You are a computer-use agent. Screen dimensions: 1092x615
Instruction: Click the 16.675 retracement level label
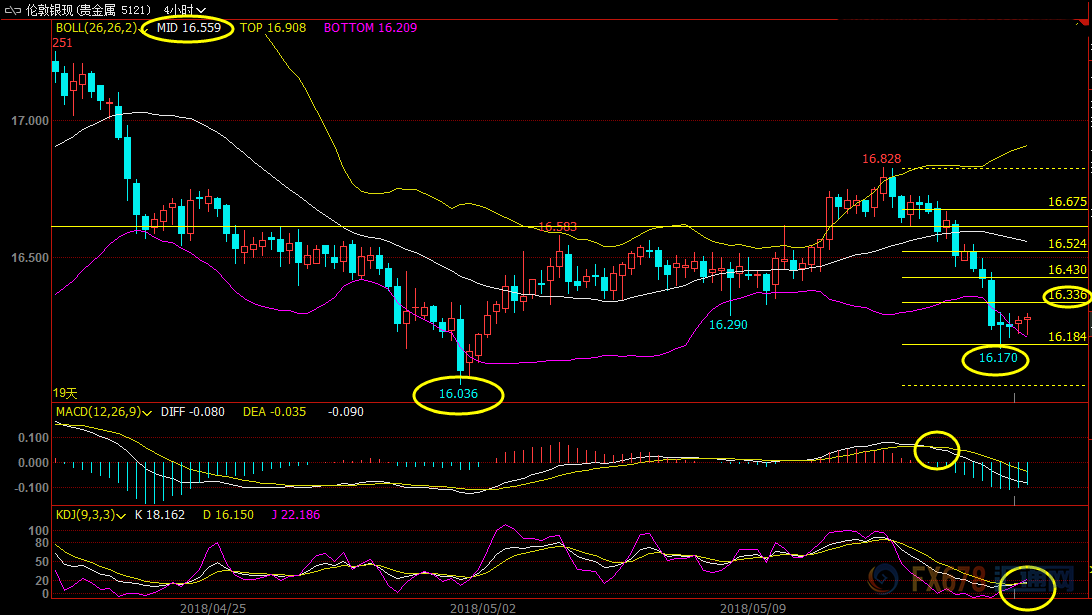point(1067,202)
